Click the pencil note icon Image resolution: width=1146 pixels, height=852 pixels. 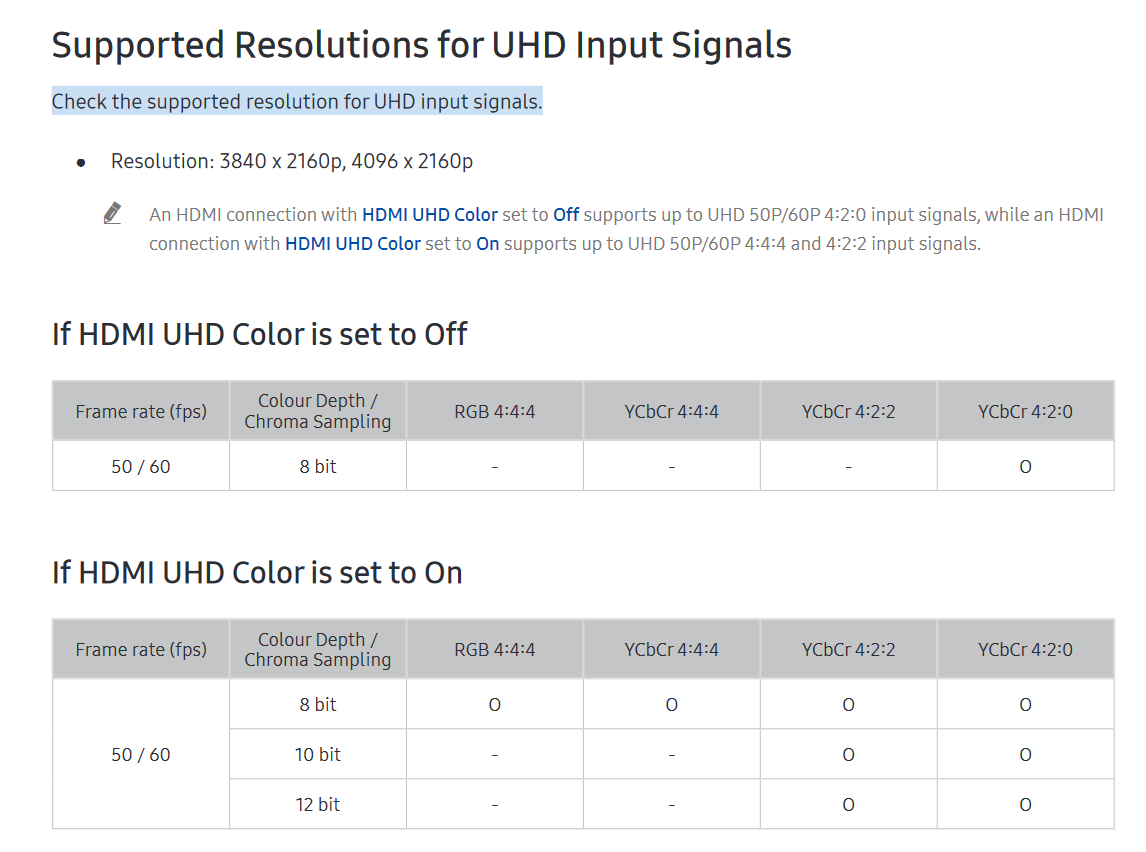coord(112,213)
